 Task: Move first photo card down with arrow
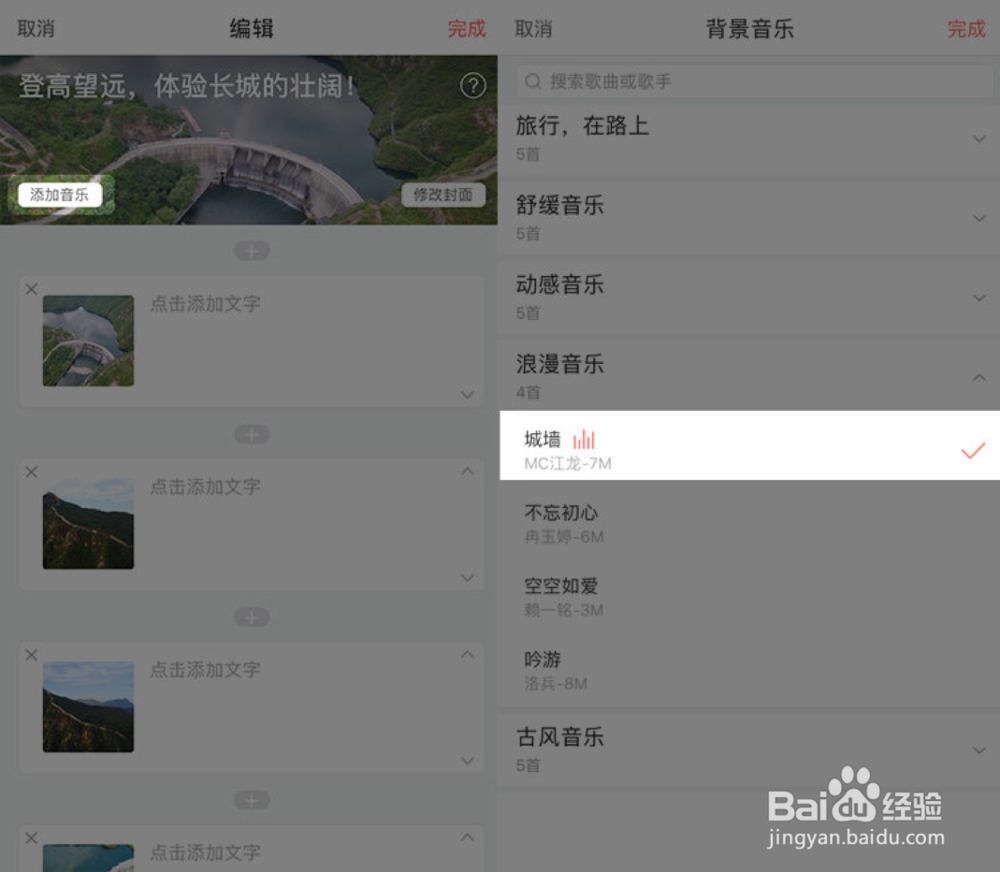[x=467, y=395]
